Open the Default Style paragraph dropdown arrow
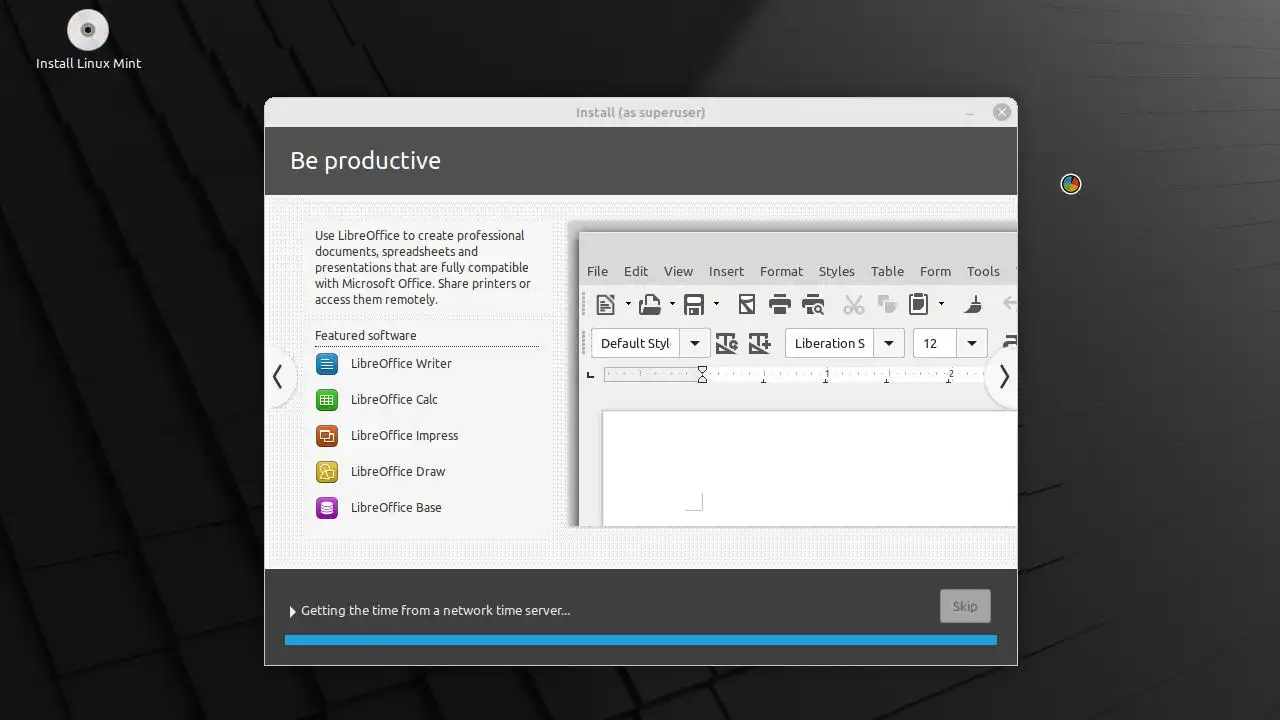This screenshot has height=720, width=1280. tap(695, 343)
